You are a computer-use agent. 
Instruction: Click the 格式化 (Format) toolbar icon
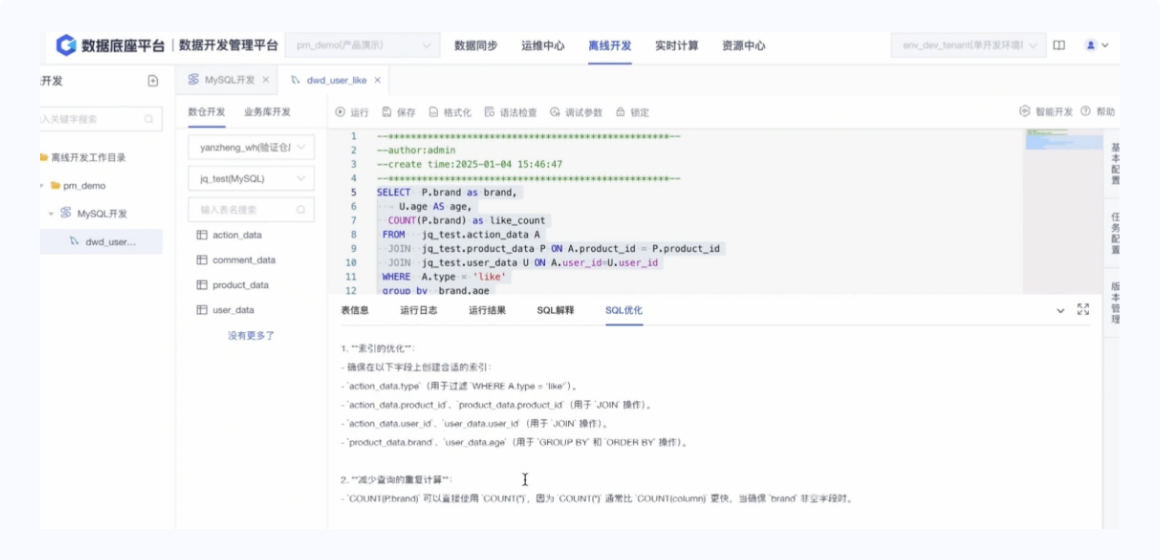coord(434,112)
